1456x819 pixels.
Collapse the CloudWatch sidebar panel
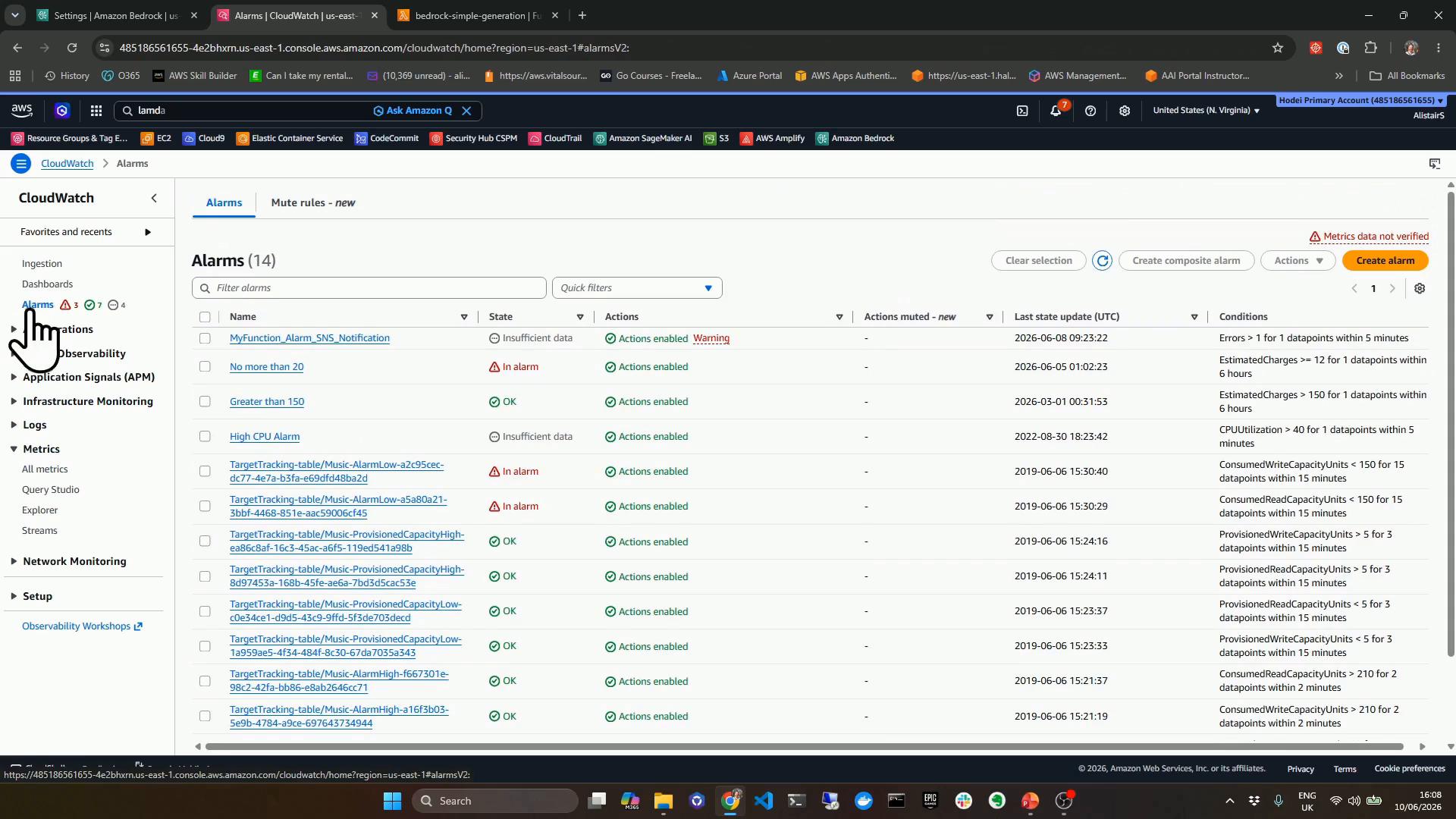[x=154, y=198]
